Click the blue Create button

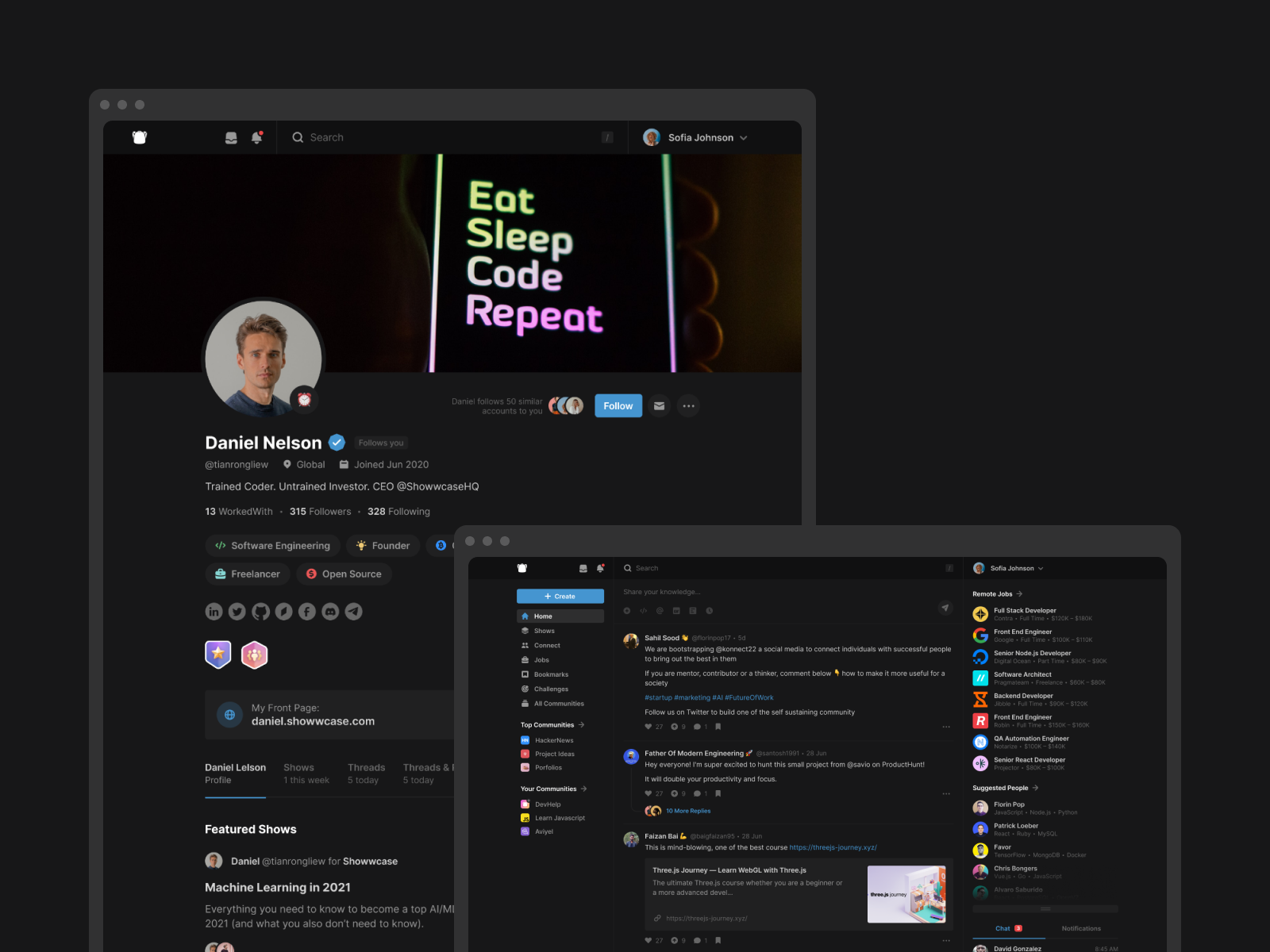560,597
